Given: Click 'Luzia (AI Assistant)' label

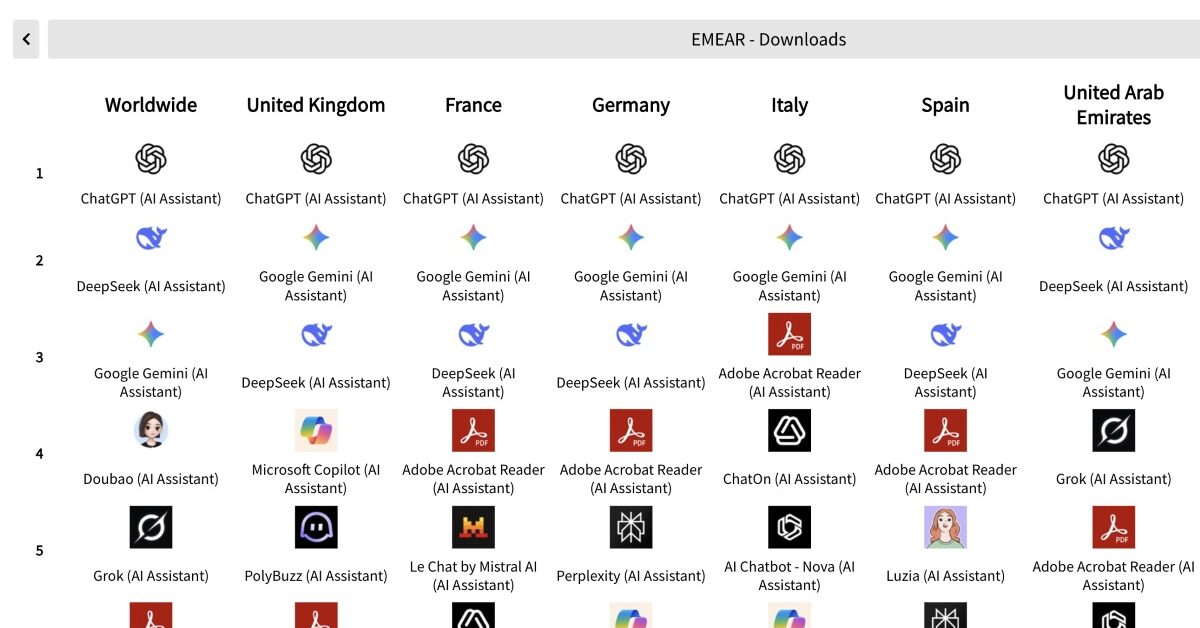Looking at the screenshot, I should click(x=945, y=576).
